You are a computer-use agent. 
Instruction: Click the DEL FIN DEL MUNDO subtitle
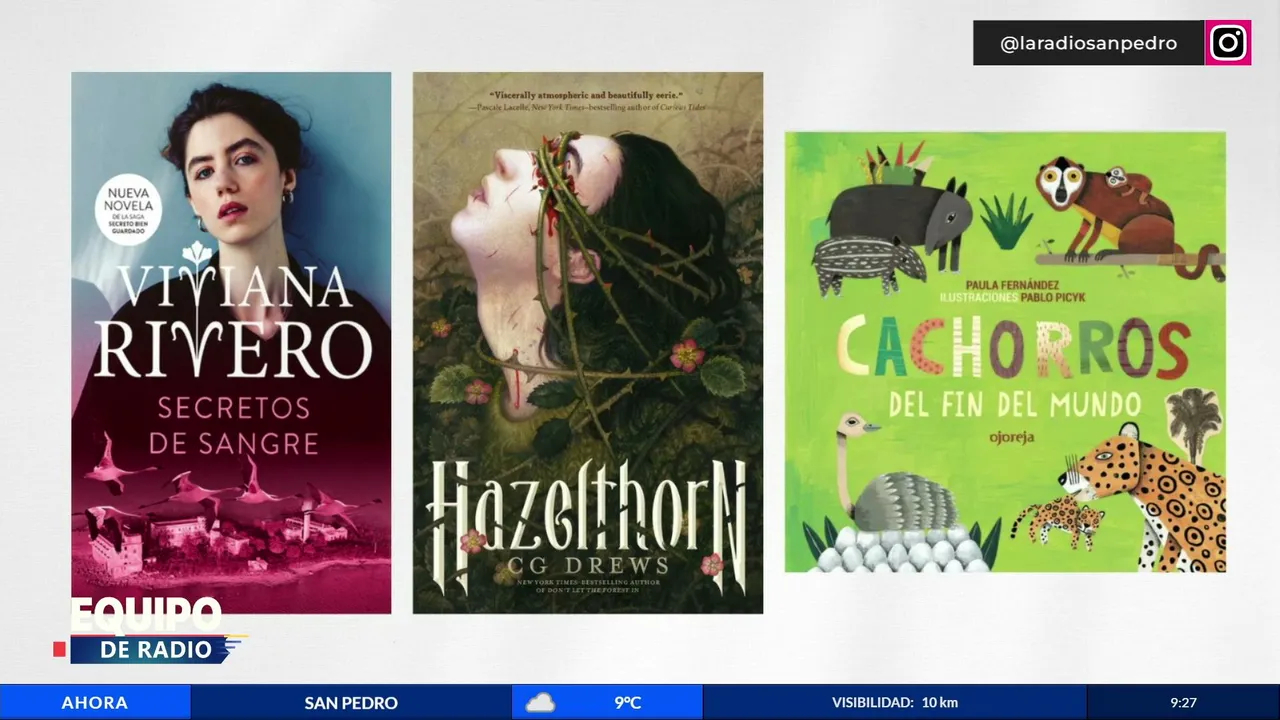click(1015, 406)
